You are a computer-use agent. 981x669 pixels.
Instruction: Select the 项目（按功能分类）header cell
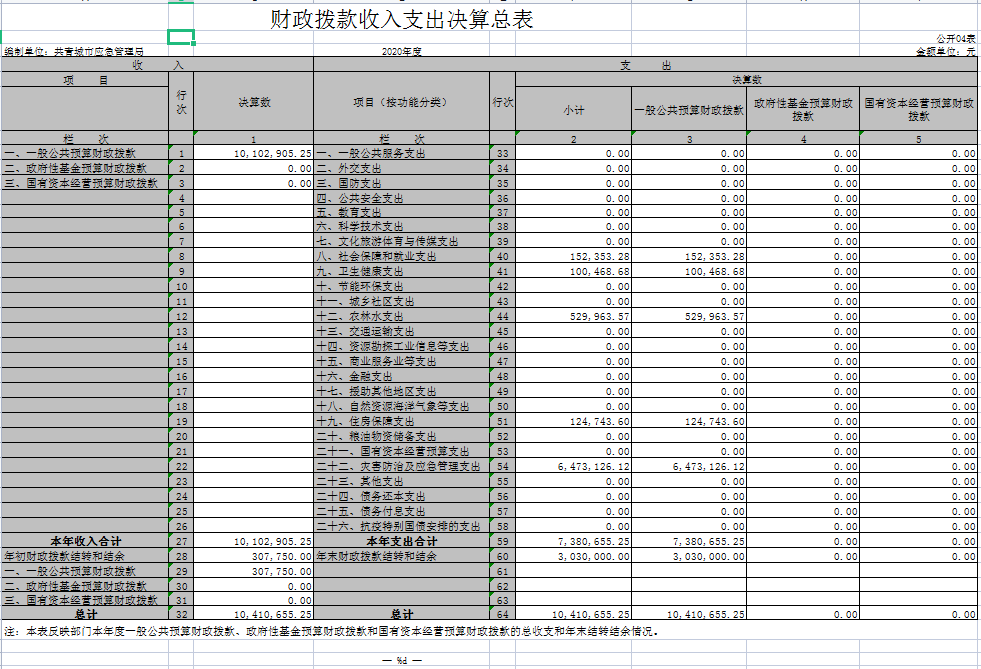coord(401,102)
